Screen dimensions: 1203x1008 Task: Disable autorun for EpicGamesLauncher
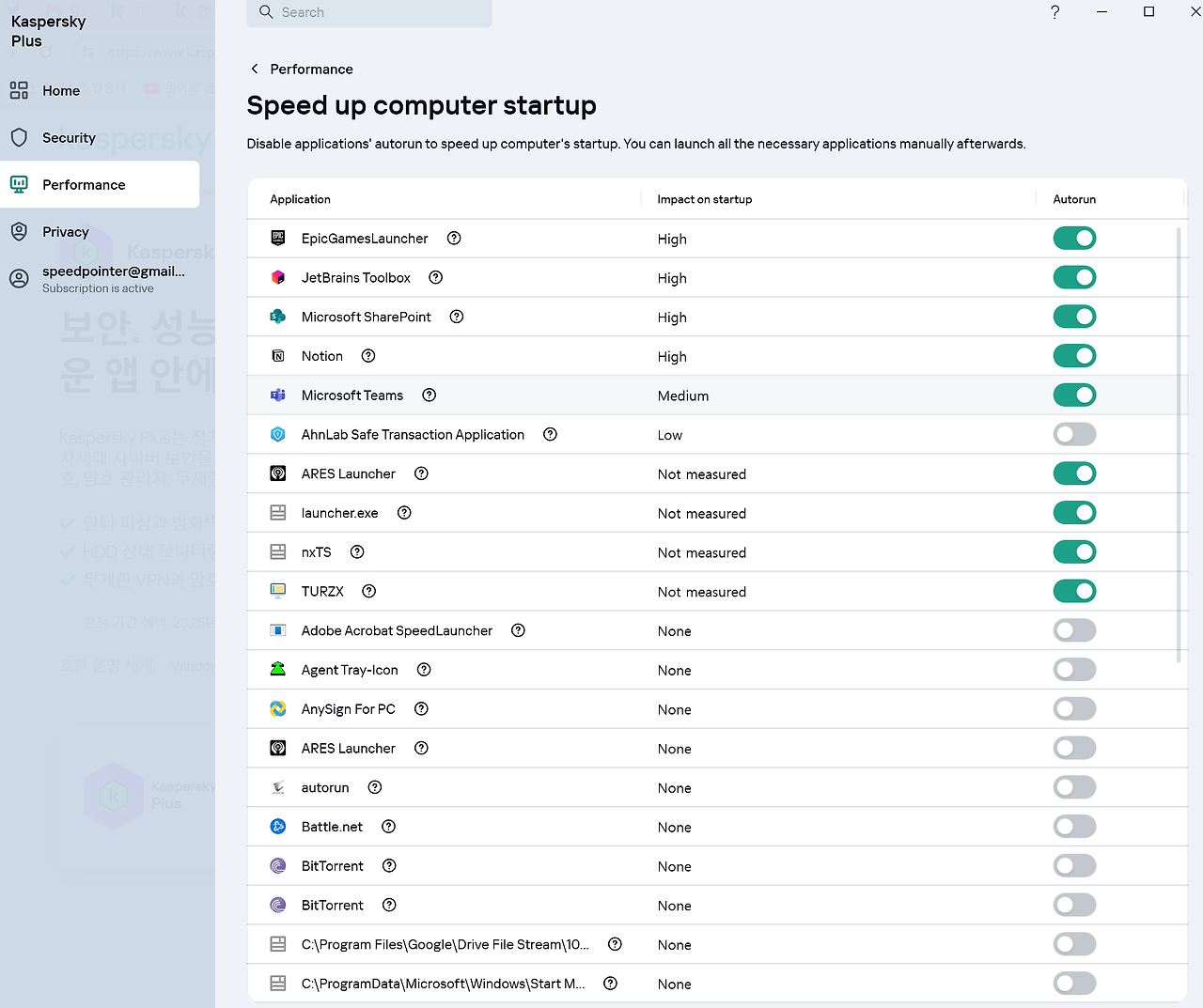(x=1074, y=239)
